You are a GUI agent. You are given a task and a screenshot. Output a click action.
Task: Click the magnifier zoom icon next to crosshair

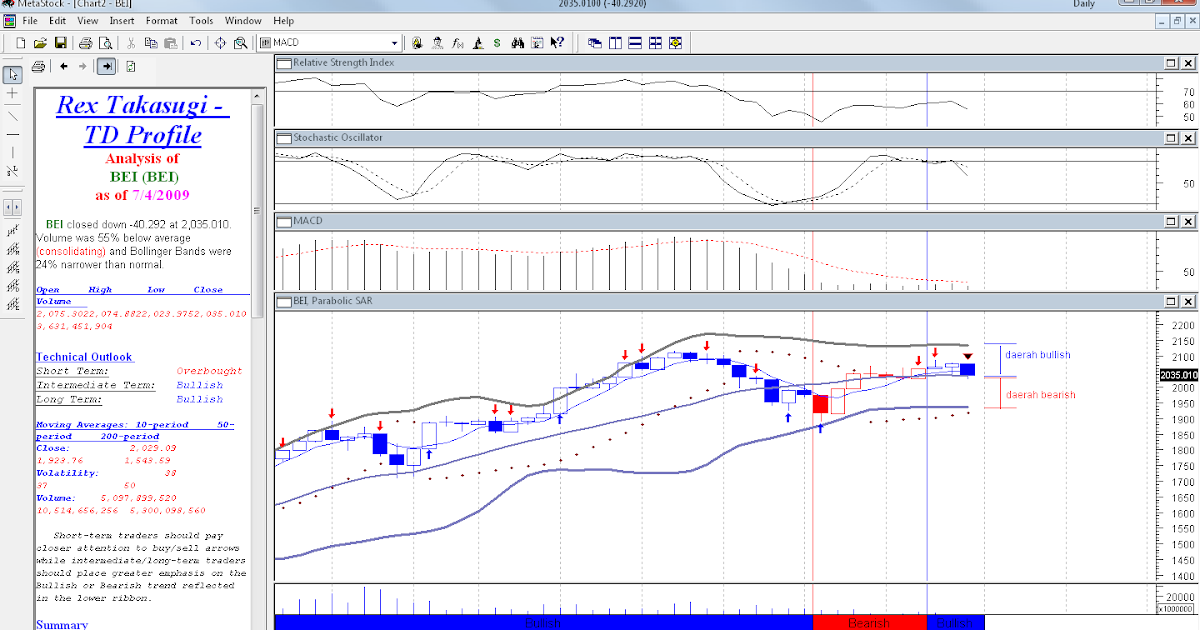(x=240, y=43)
